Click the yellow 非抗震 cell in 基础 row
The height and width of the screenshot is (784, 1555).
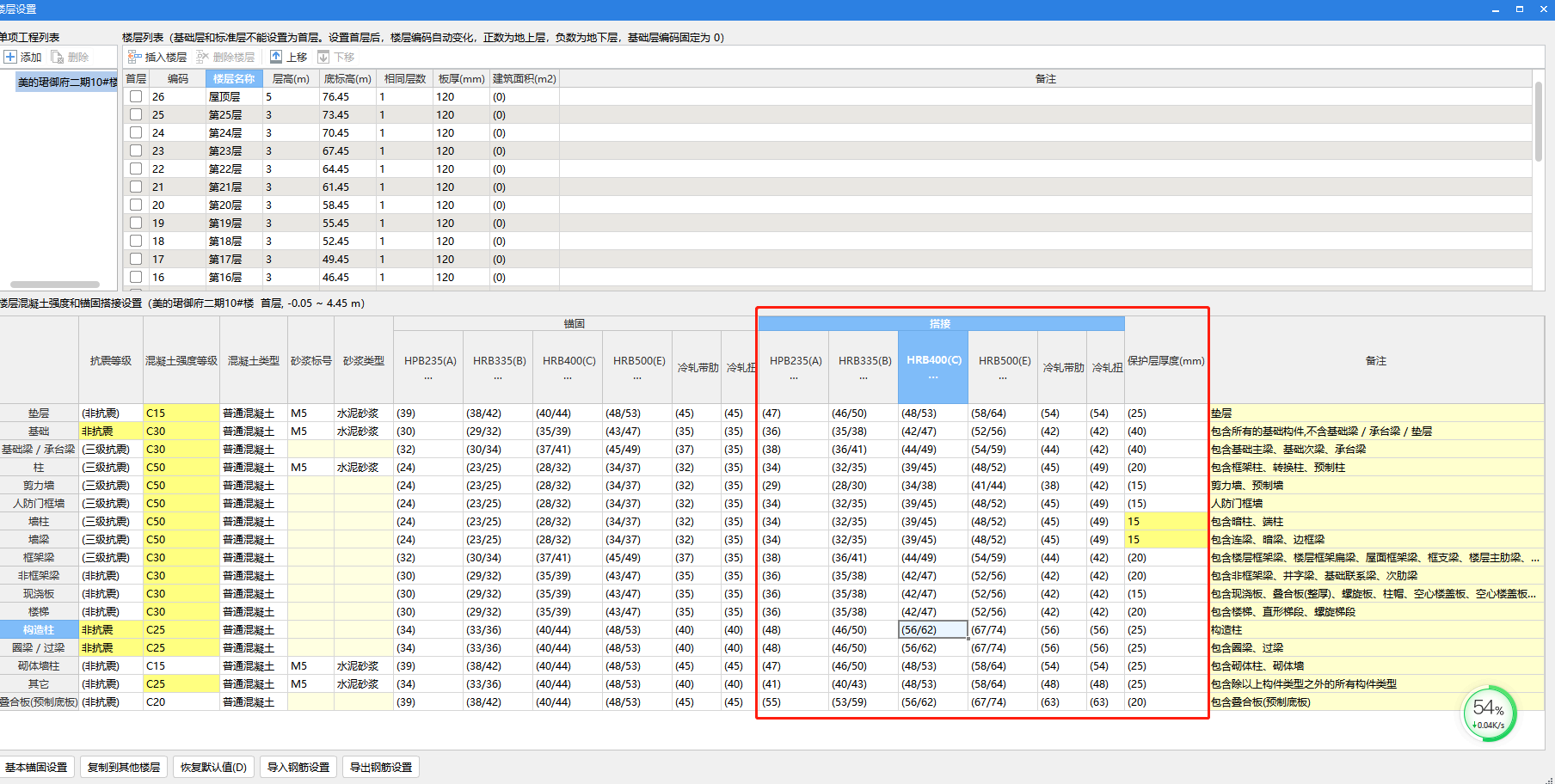tap(111, 432)
